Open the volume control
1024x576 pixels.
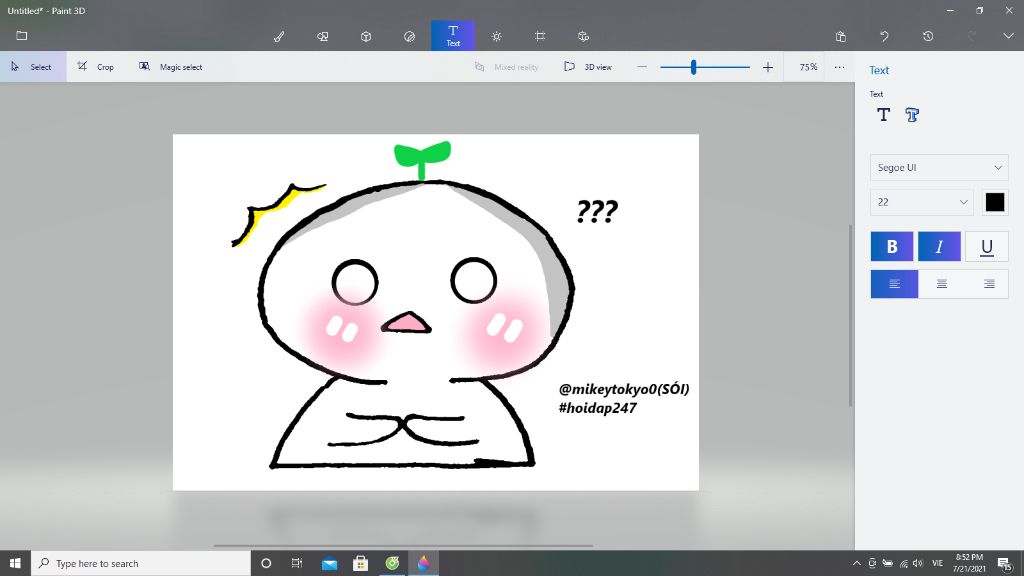[918, 563]
